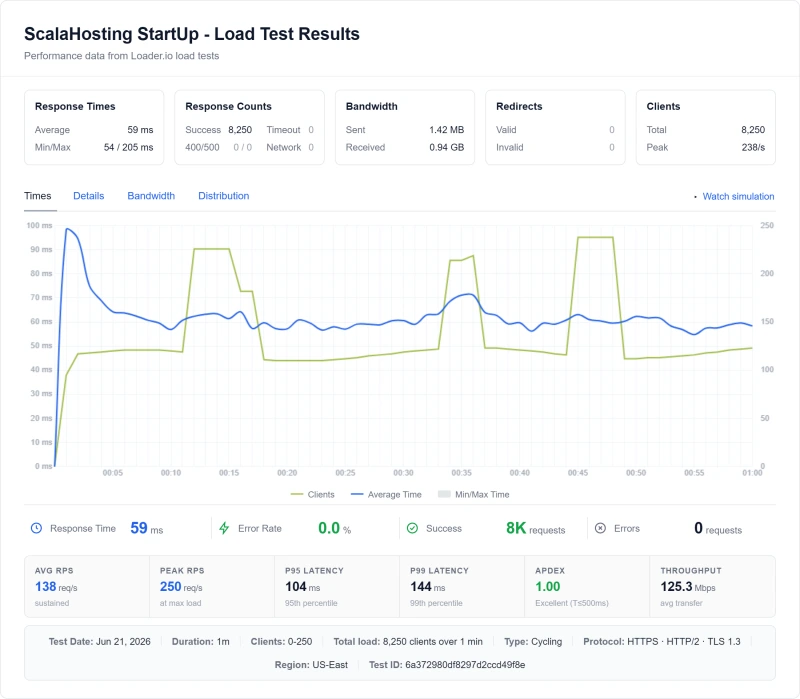The width and height of the screenshot is (800, 699).
Task: Click the Total load 8,250 clients entry
Action: (408, 641)
